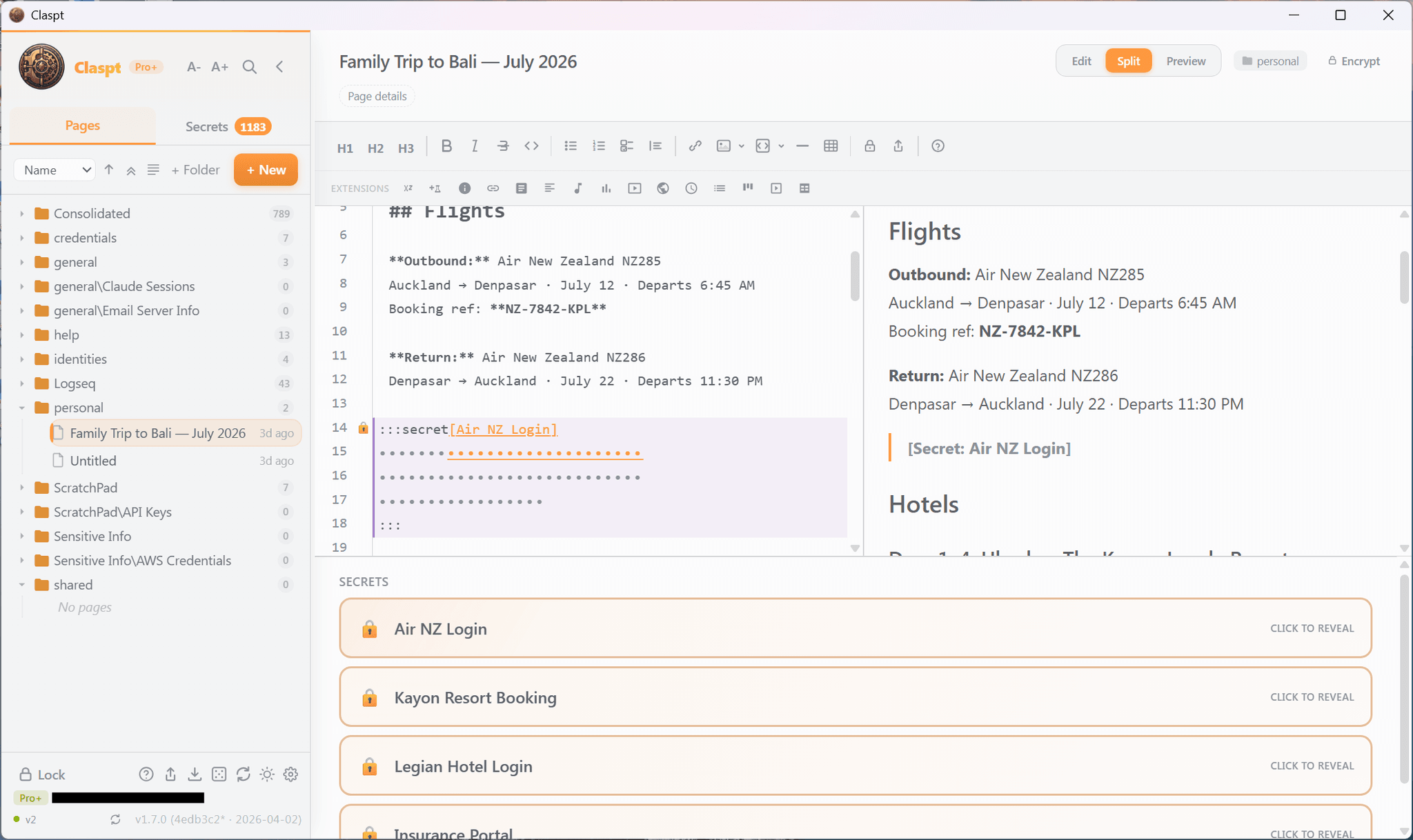
Task: Collapse the sidebar with the chevron arrow
Action: pyautogui.click(x=279, y=67)
